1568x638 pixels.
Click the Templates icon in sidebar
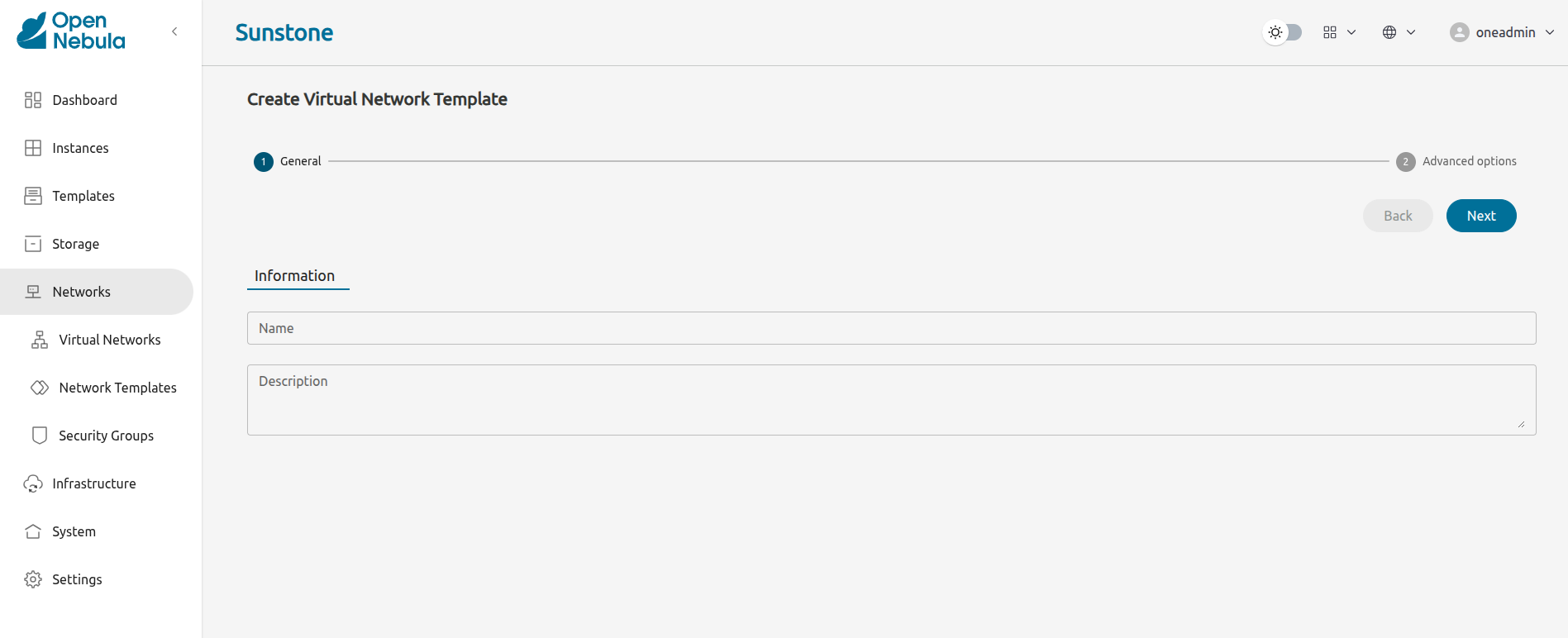coord(33,196)
